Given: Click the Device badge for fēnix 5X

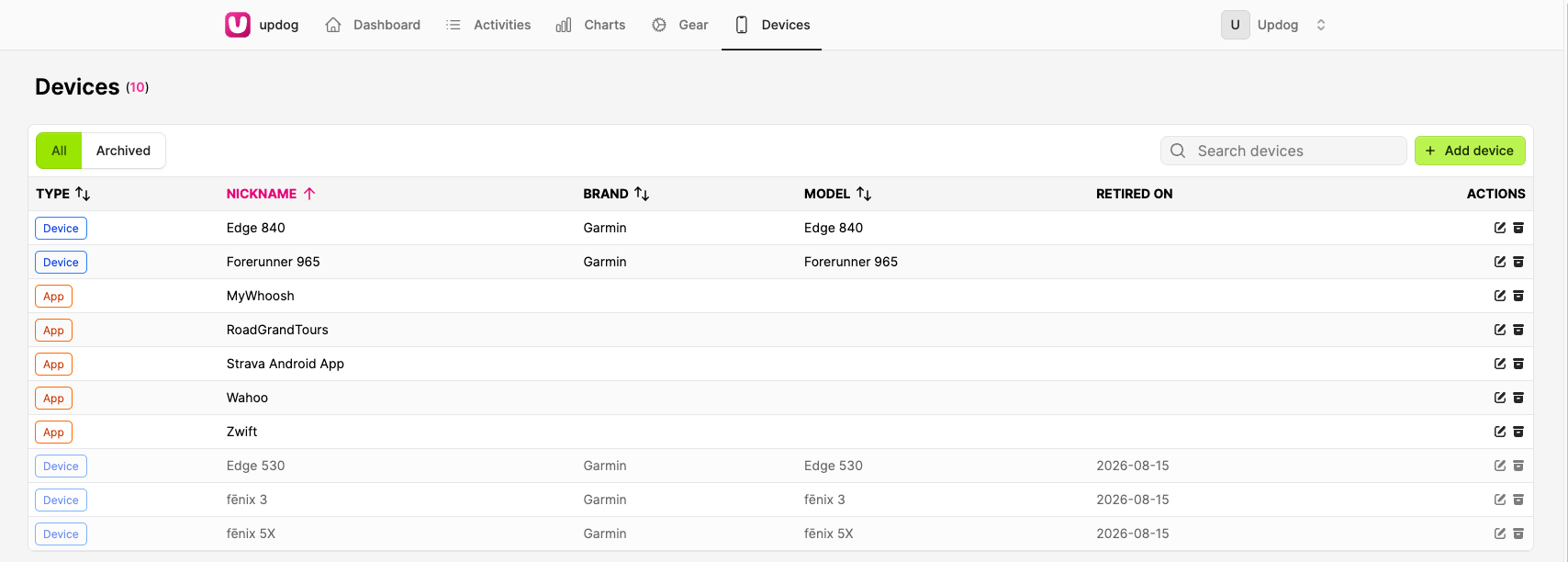Looking at the screenshot, I should tap(61, 534).
